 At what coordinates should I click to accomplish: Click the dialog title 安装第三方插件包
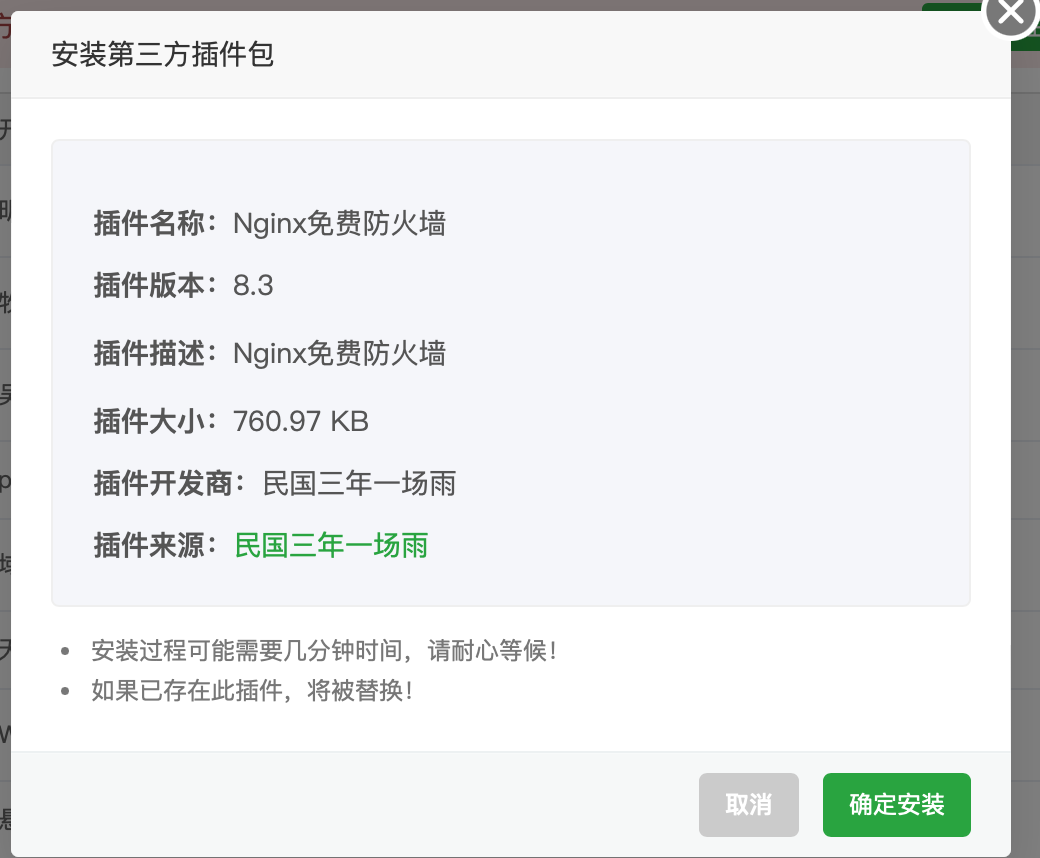pyautogui.click(x=162, y=54)
